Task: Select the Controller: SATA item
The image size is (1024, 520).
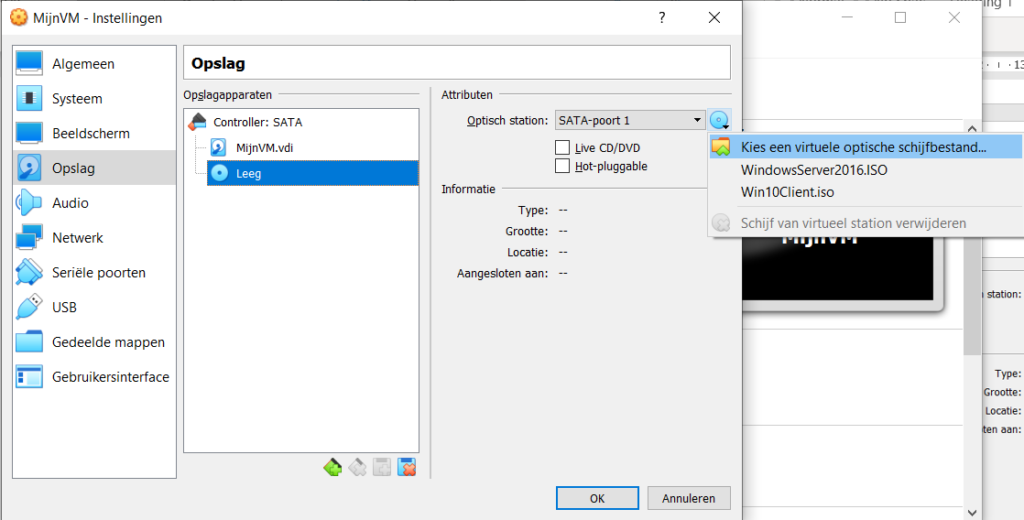Action: [x=257, y=122]
